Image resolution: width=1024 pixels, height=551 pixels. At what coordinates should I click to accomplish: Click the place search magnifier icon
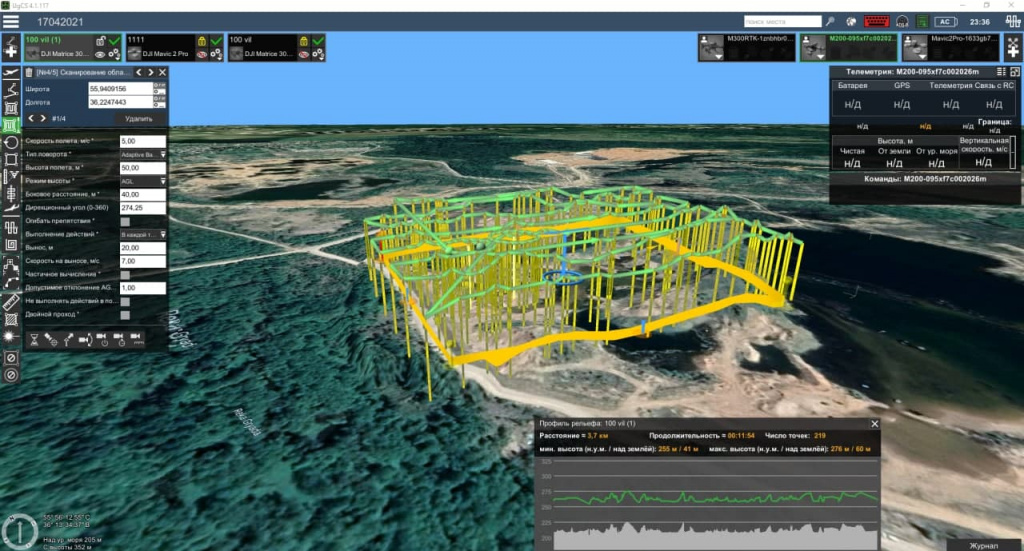tap(830, 21)
